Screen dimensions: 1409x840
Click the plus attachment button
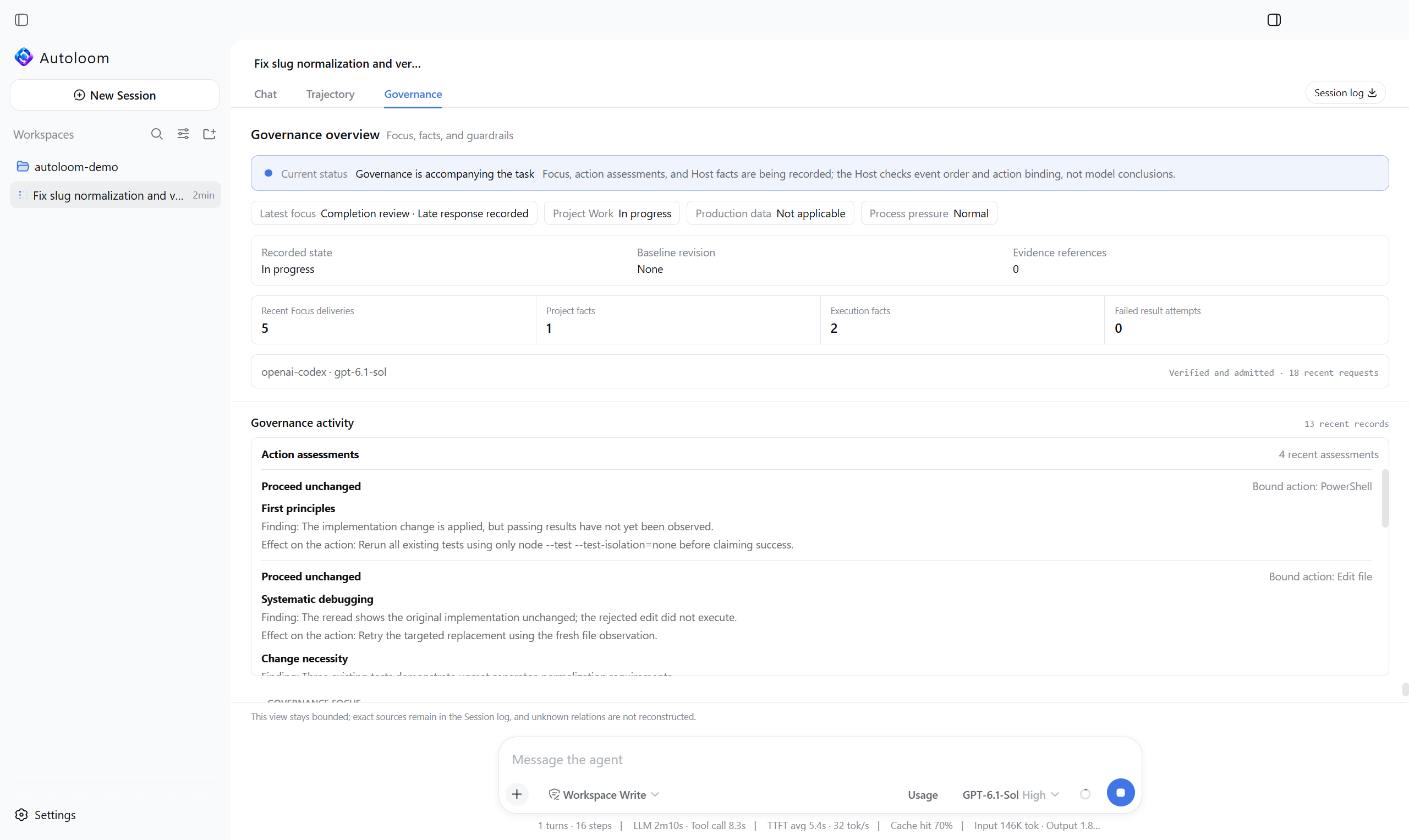pos(517,794)
